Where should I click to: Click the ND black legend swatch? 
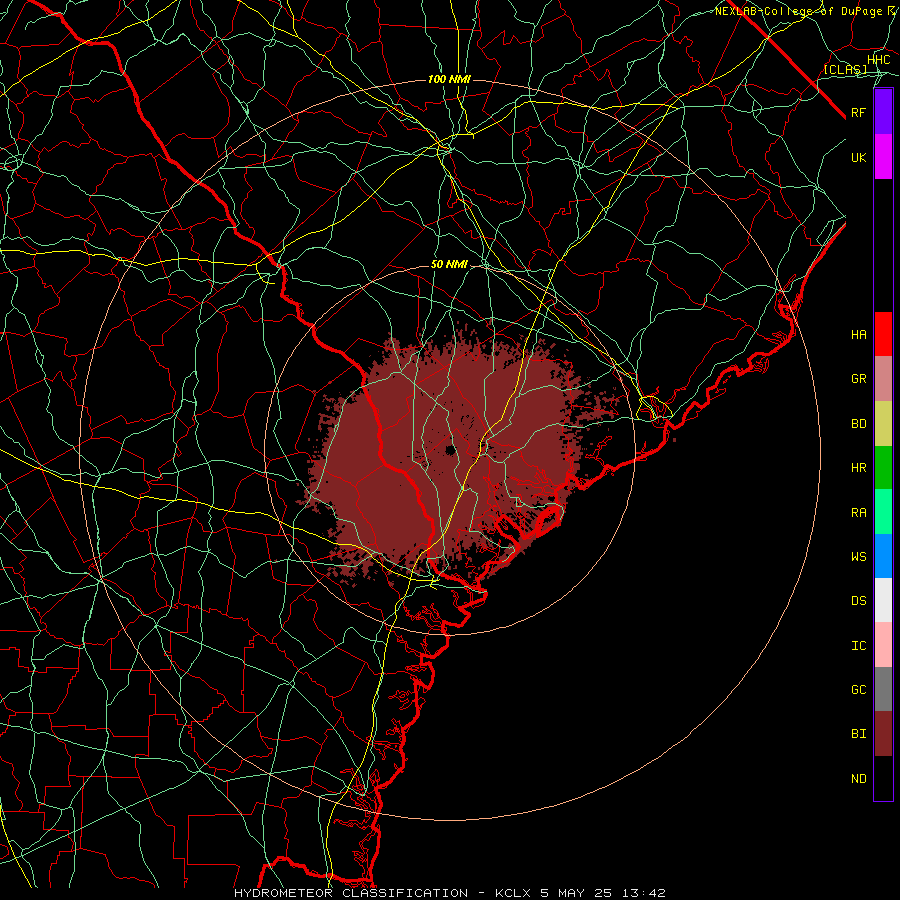pos(883,778)
